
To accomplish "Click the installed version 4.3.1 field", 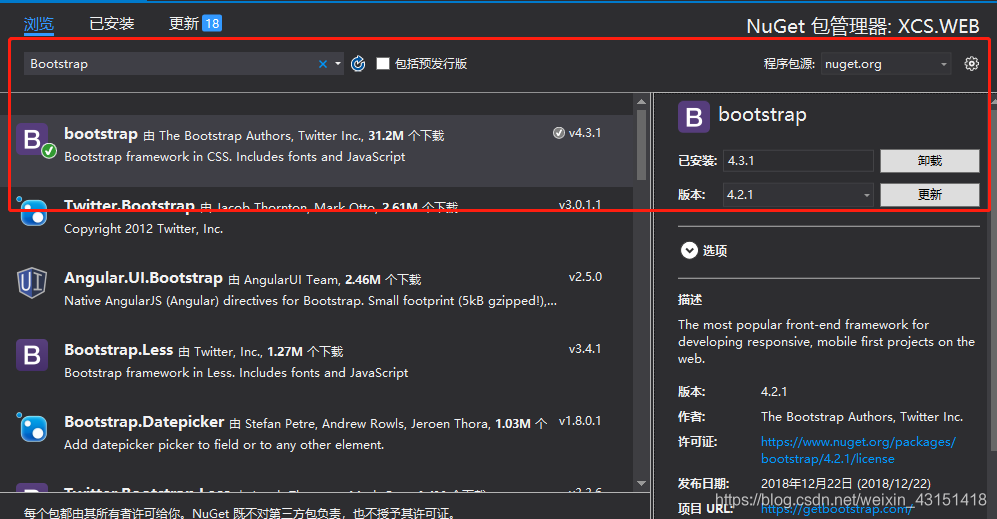I will [x=798, y=161].
